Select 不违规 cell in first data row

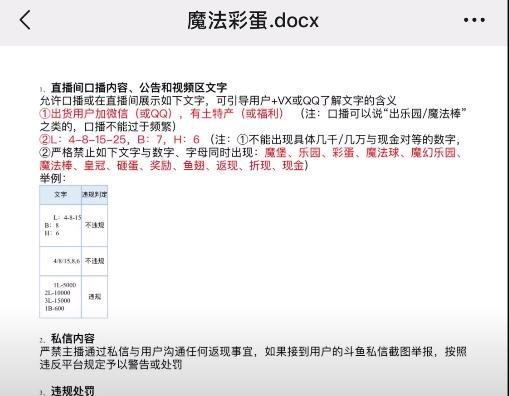(95, 225)
